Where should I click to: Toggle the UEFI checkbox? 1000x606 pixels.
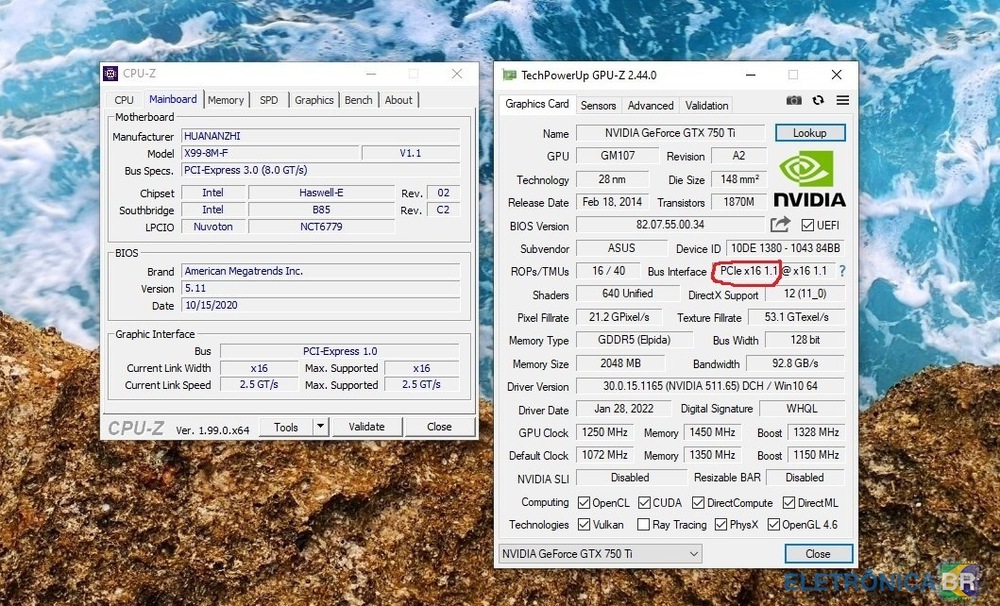(x=808, y=226)
